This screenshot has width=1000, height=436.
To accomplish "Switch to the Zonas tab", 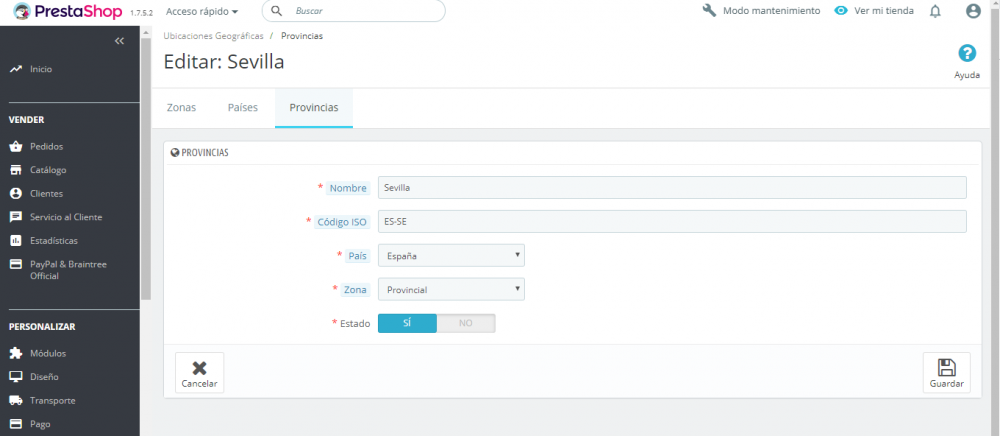I will 181,107.
